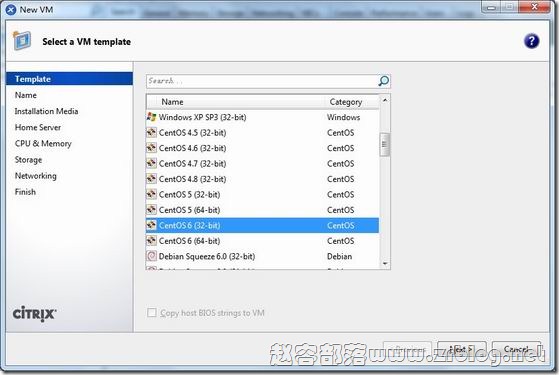The height and width of the screenshot is (375, 559).
Task: Click the CentOS 4.5 (32-bit) row icon
Action: point(152,133)
